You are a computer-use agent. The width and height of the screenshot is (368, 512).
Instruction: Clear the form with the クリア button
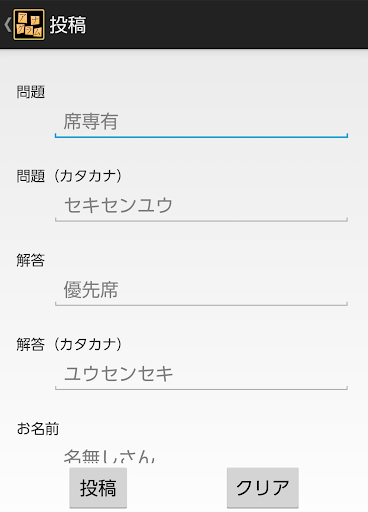coord(263,488)
